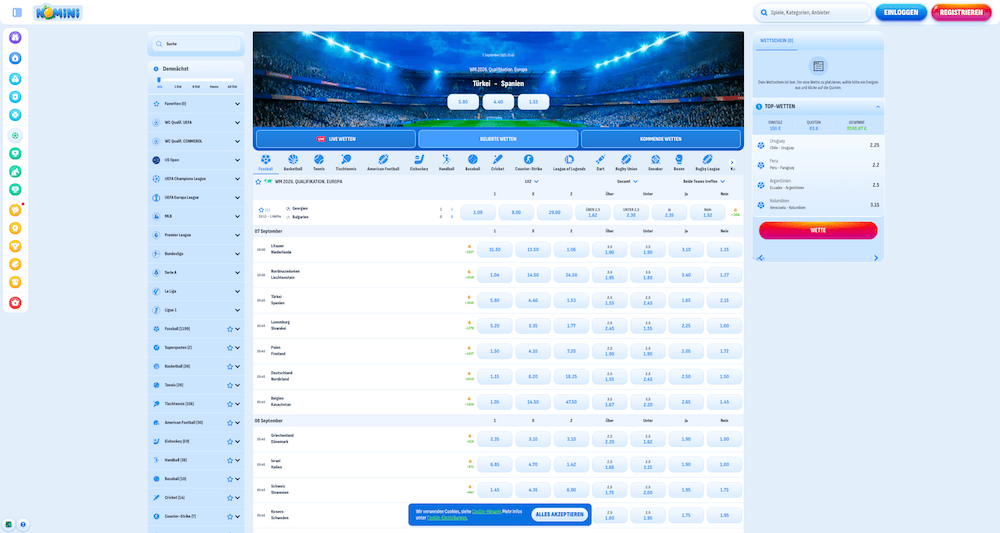The height and width of the screenshot is (533, 1000).
Task: Collapse the Top-Wetten panel
Action: [877, 105]
